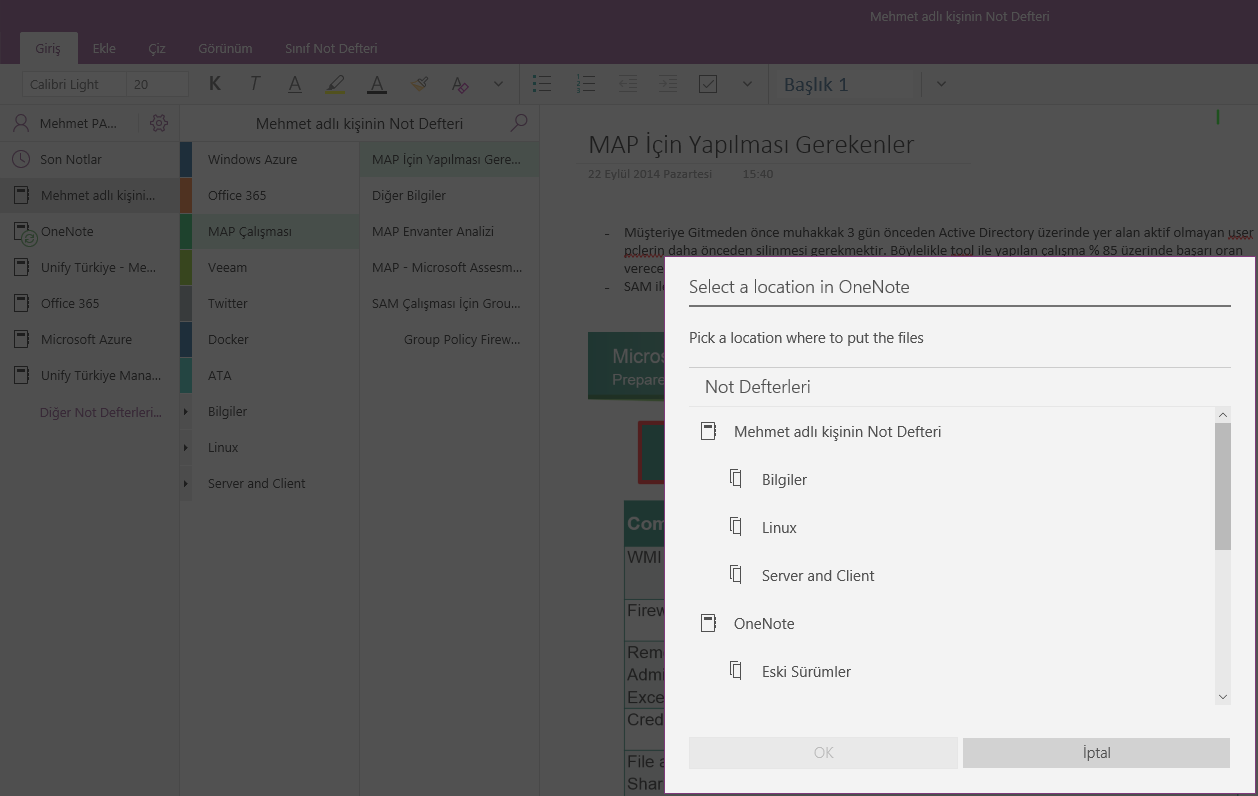
Task: Open the Diğer Bilgiler page
Action: pos(450,195)
